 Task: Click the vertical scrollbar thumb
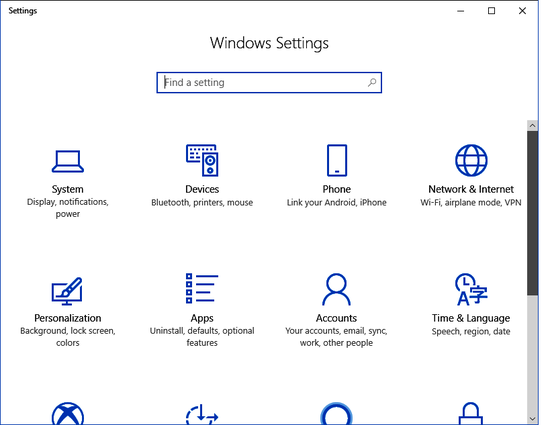[532, 213]
